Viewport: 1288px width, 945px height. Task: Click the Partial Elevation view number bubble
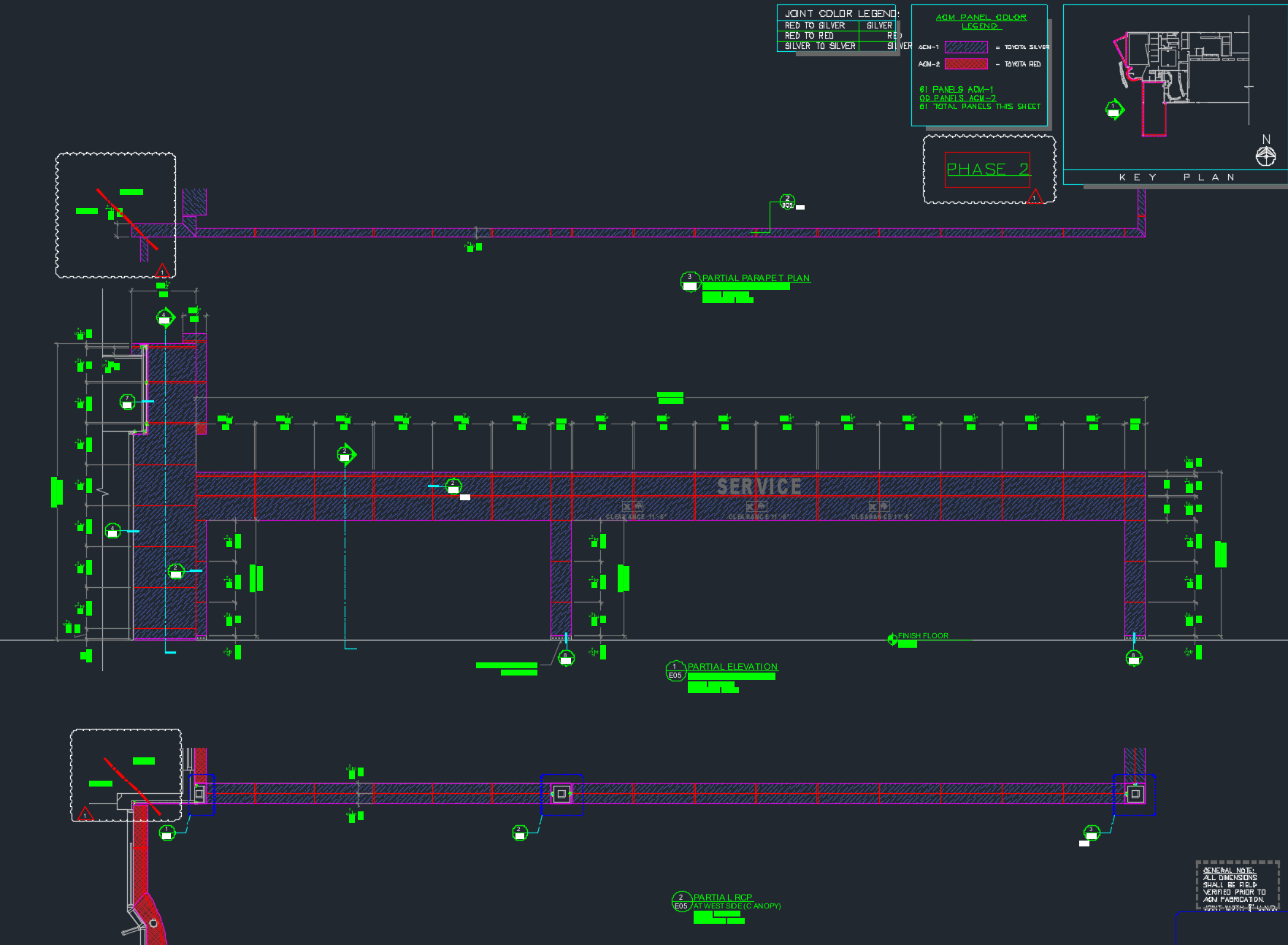(x=675, y=671)
